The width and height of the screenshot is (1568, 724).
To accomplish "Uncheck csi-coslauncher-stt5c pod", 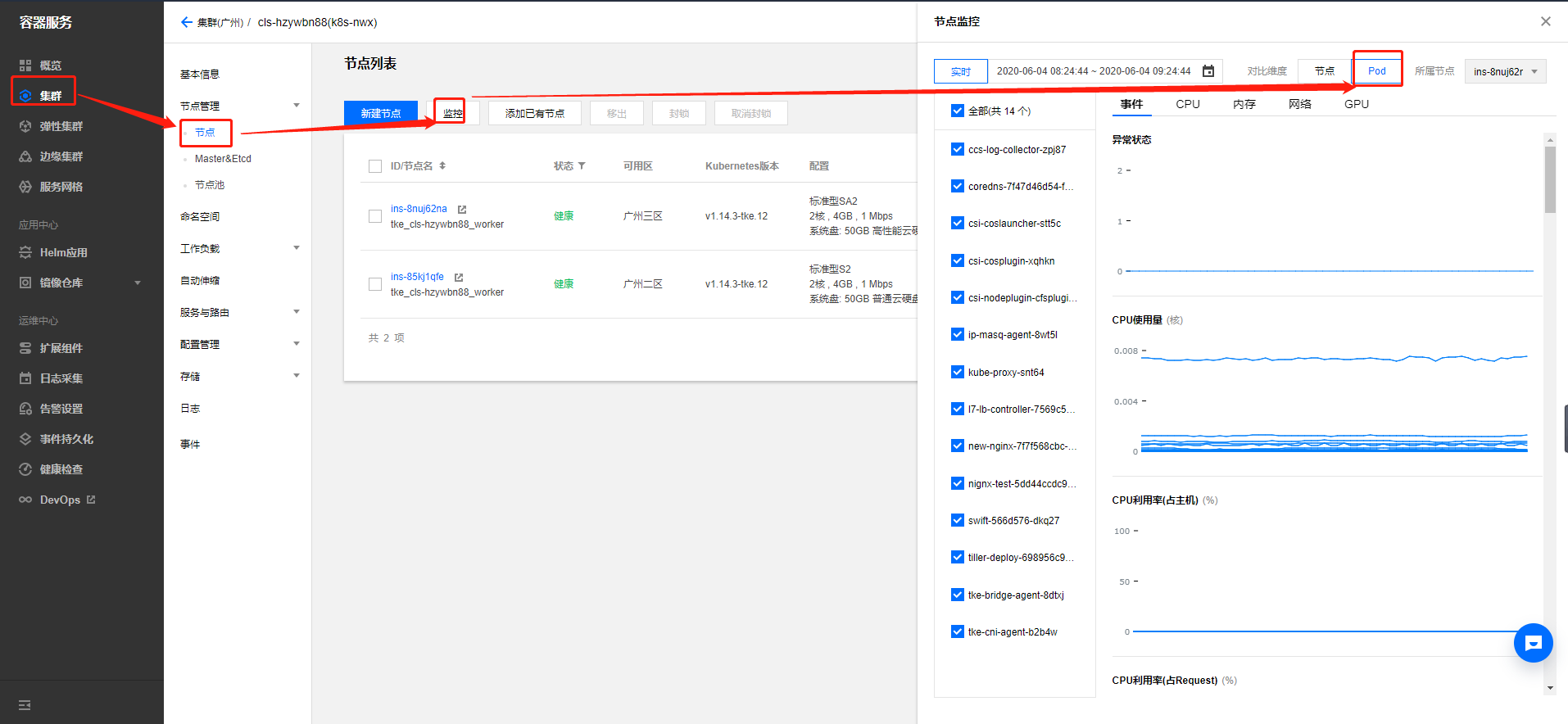I will (x=958, y=223).
